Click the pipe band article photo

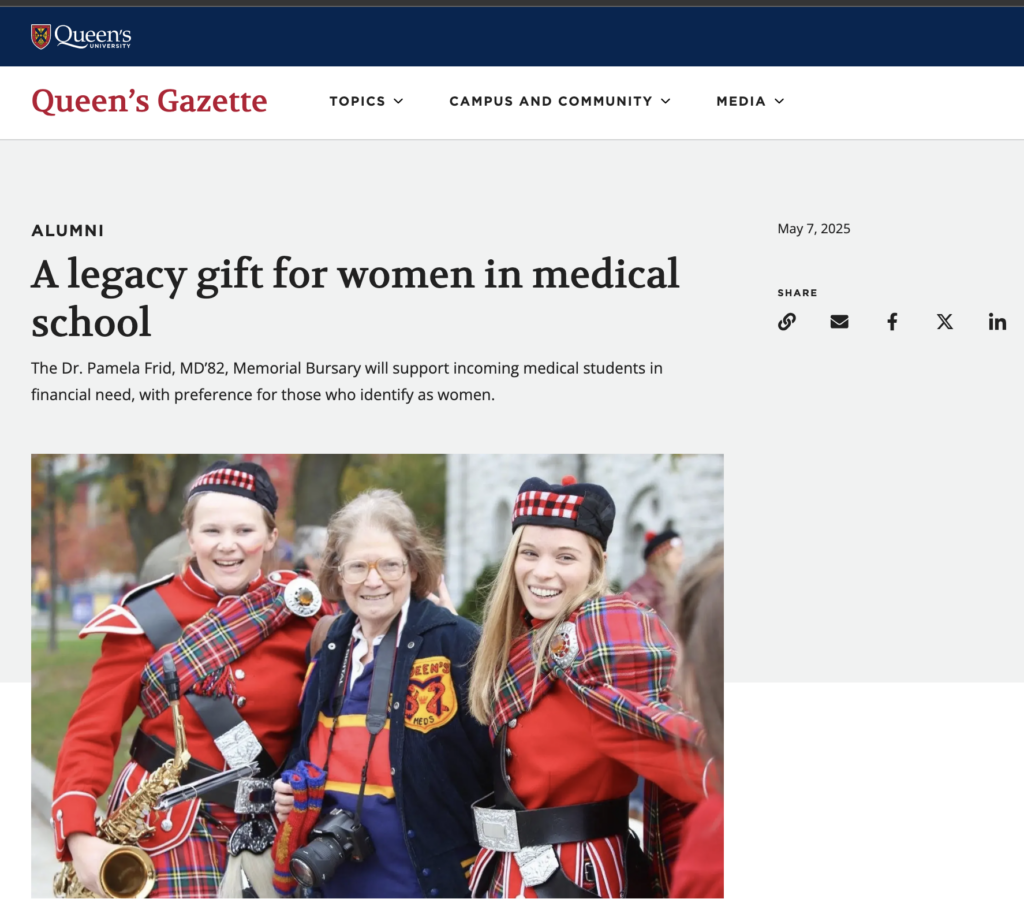377,676
